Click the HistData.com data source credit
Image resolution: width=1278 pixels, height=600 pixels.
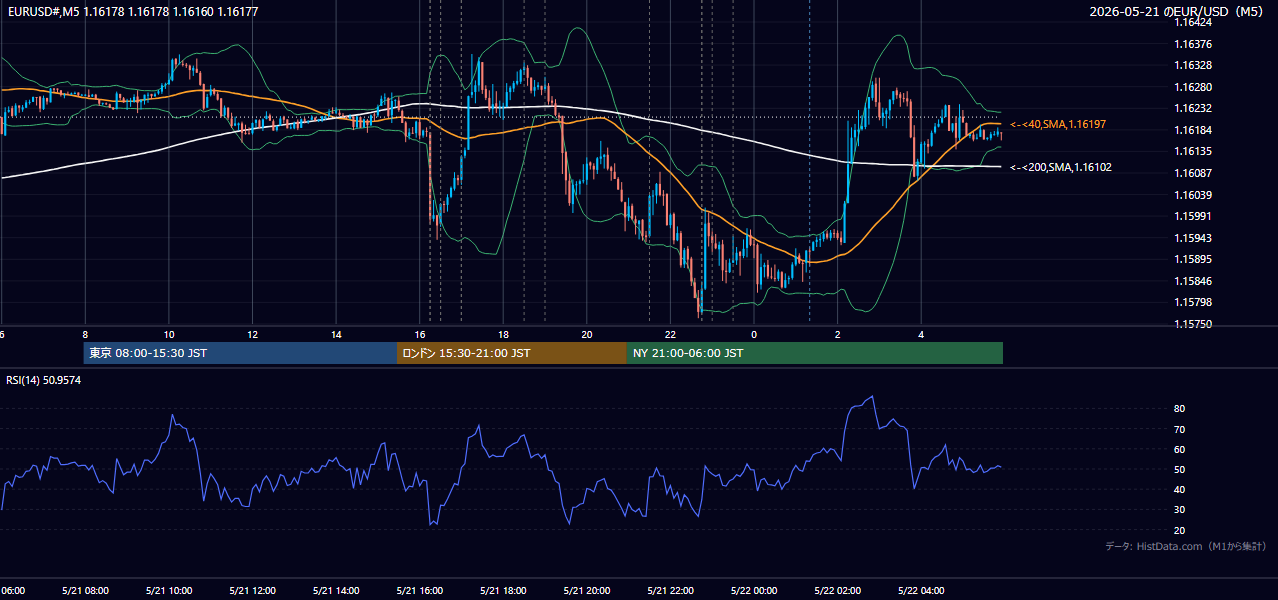(1185, 546)
